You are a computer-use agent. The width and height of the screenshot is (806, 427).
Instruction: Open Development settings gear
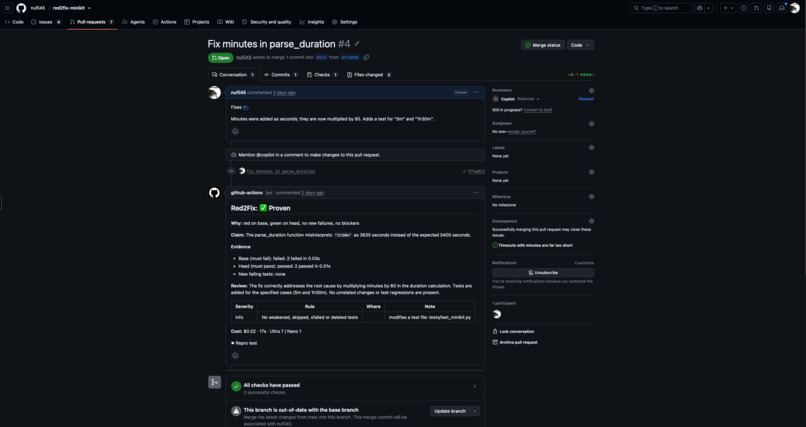pyautogui.click(x=591, y=221)
